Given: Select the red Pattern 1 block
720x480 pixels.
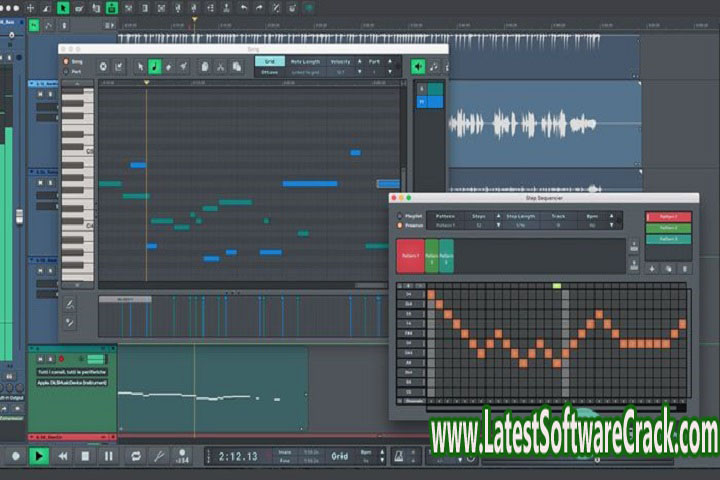Looking at the screenshot, I should point(409,255).
